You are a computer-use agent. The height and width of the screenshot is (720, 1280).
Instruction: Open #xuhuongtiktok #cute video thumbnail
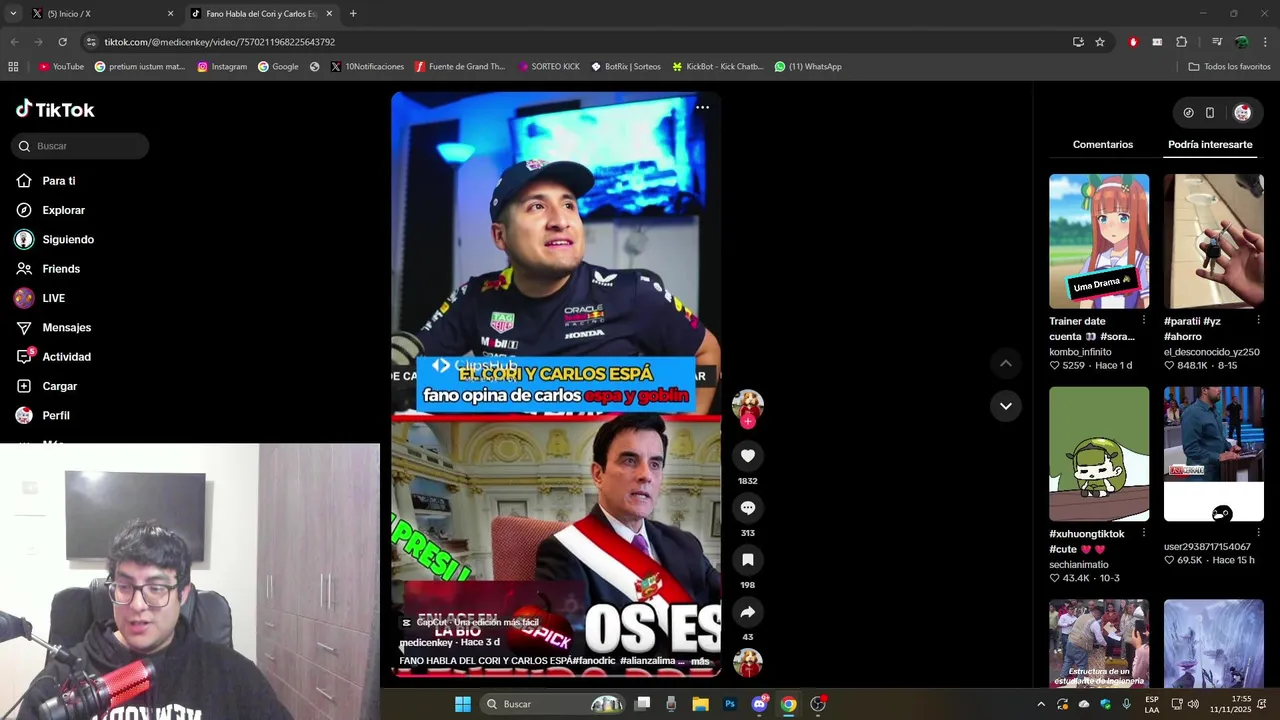(1099, 454)
